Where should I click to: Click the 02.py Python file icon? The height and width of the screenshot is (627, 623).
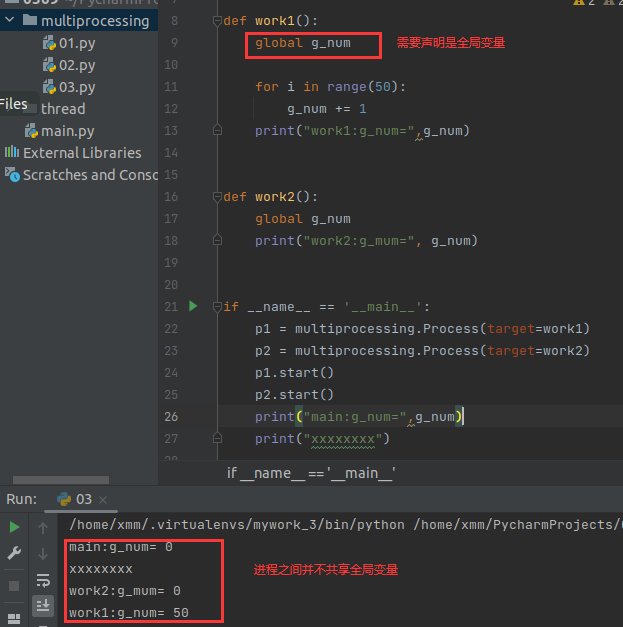49,65
